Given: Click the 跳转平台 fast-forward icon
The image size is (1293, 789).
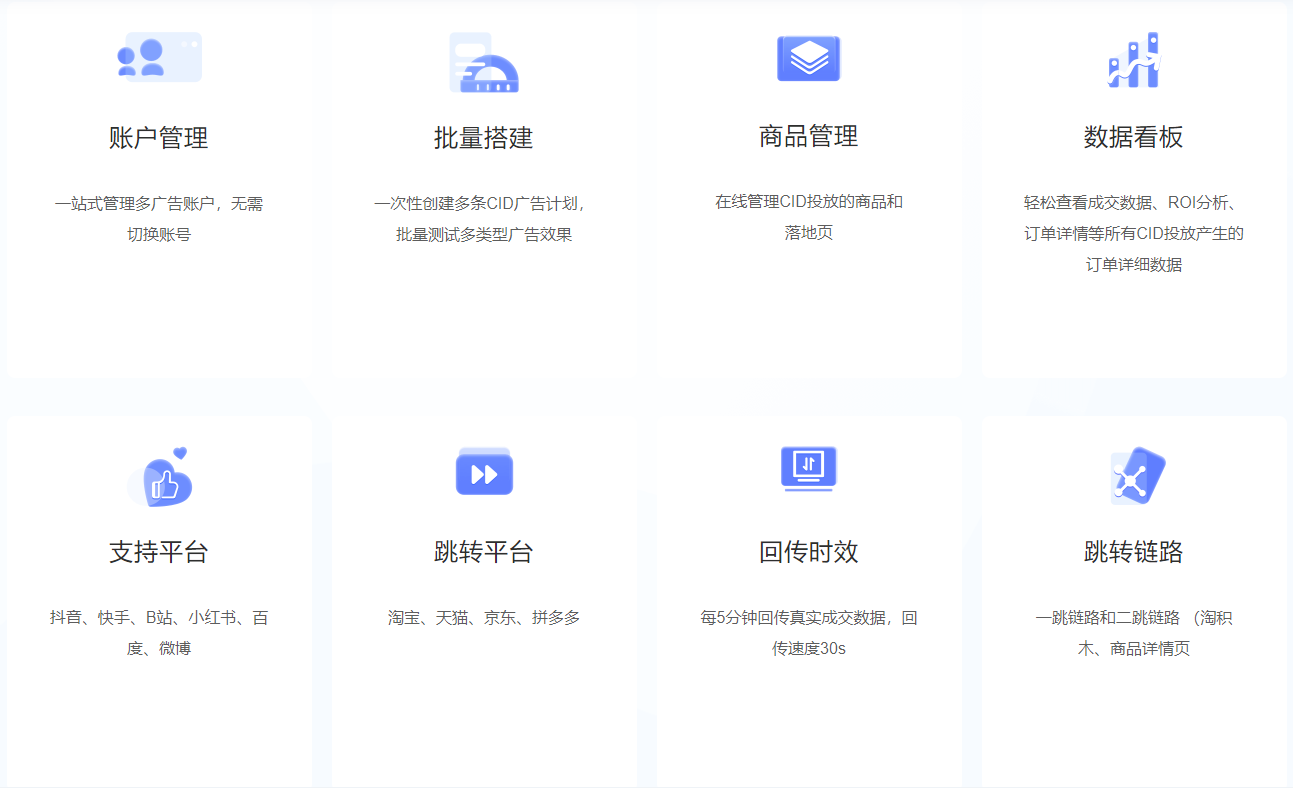Looking at the screenshot, I should coord(484,471).
